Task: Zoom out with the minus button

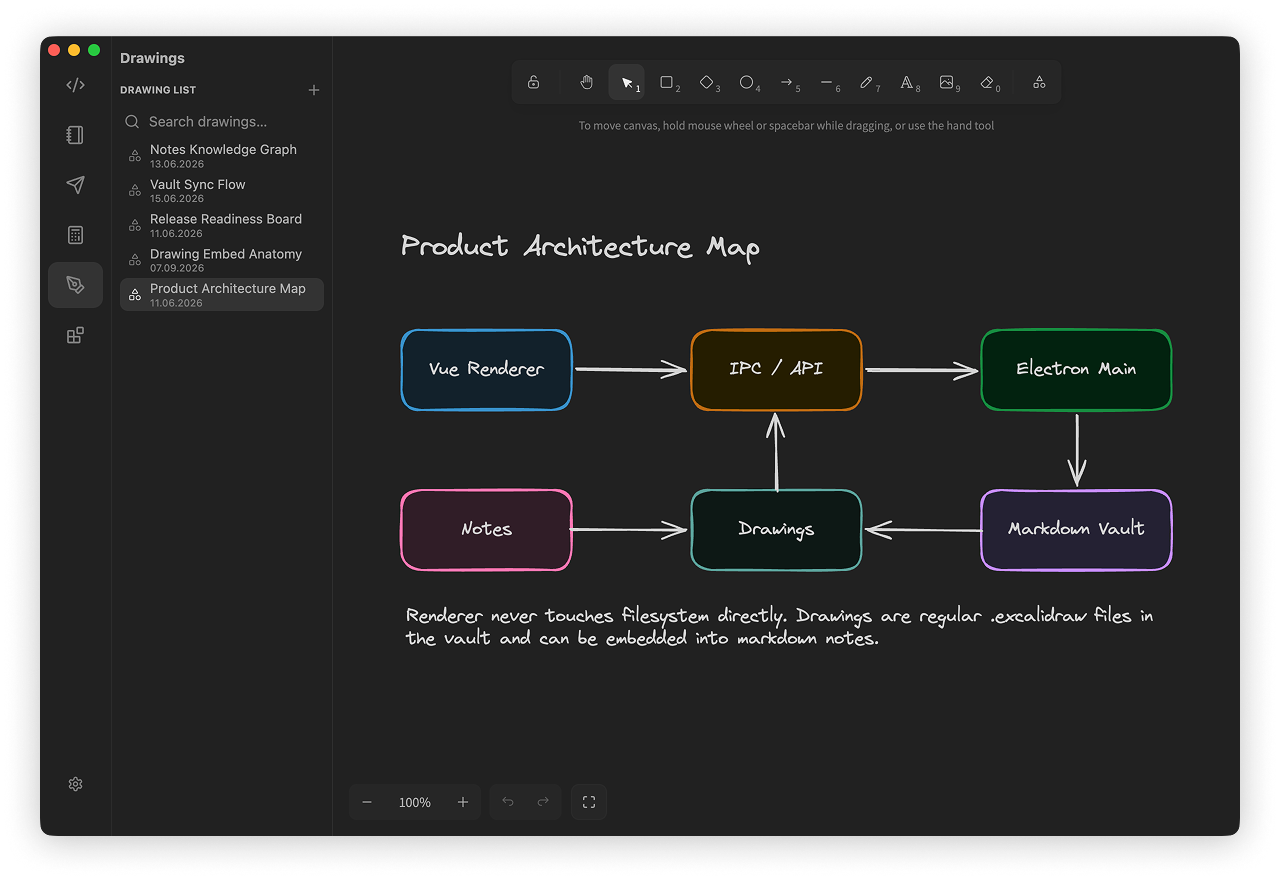Action: point(367,802)
